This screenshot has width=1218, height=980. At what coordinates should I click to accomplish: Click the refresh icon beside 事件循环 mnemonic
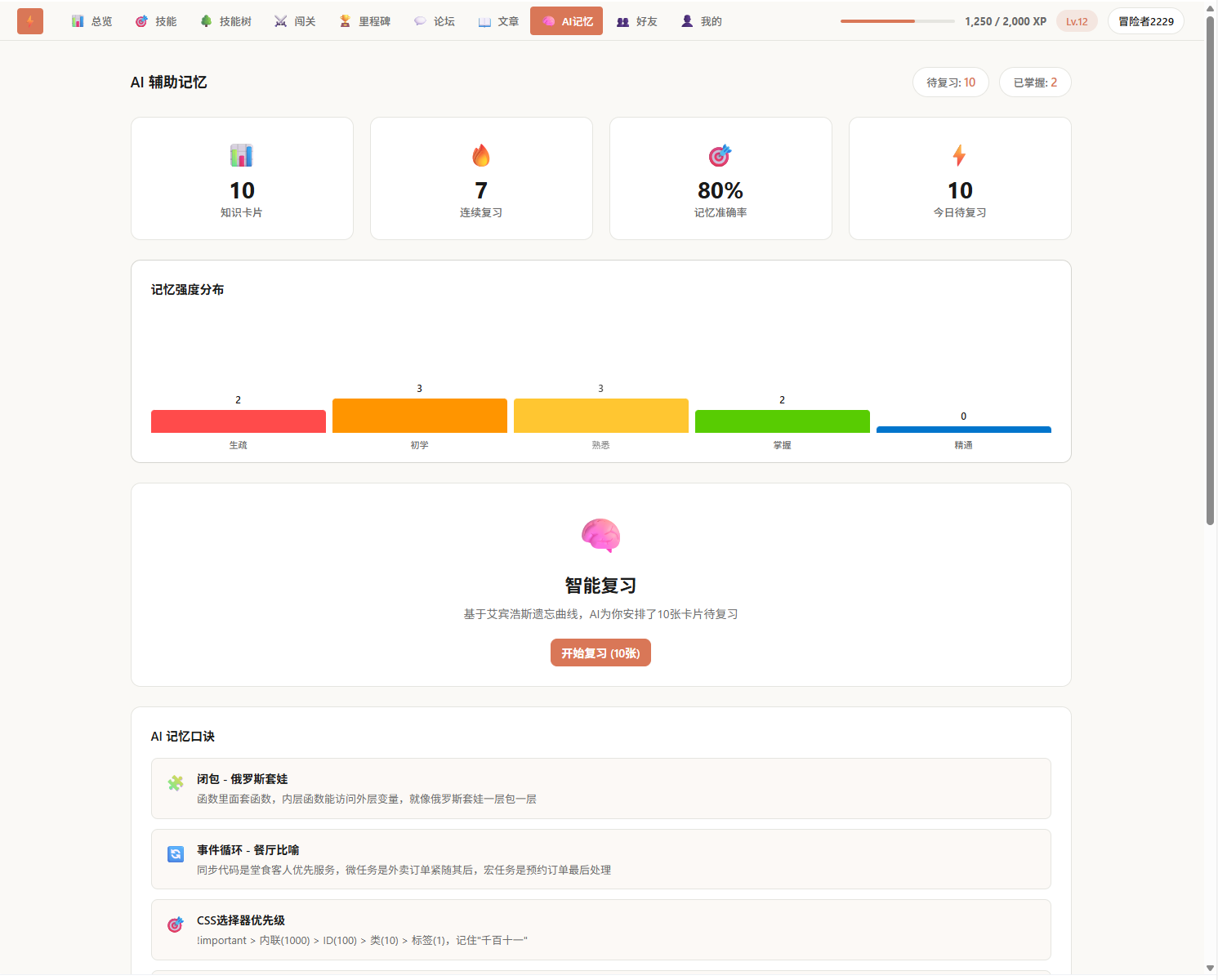(x=176, y=854)
